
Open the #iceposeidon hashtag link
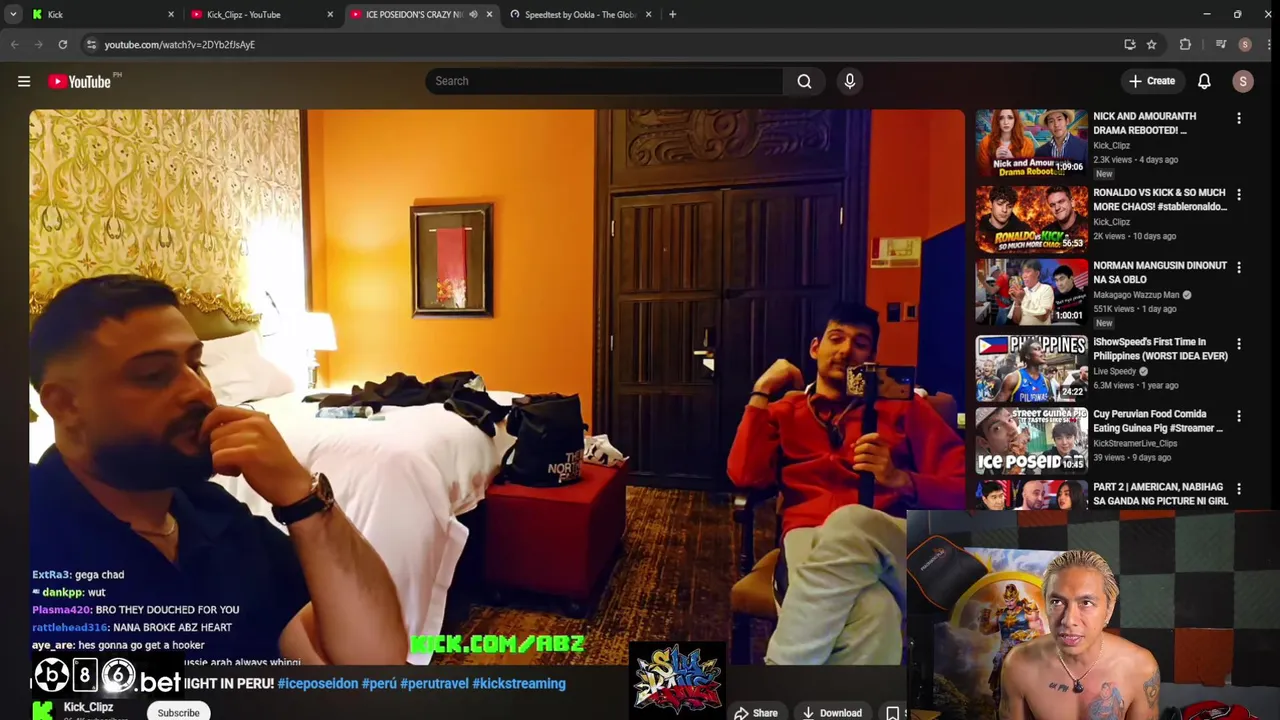(x=318, y=684)
